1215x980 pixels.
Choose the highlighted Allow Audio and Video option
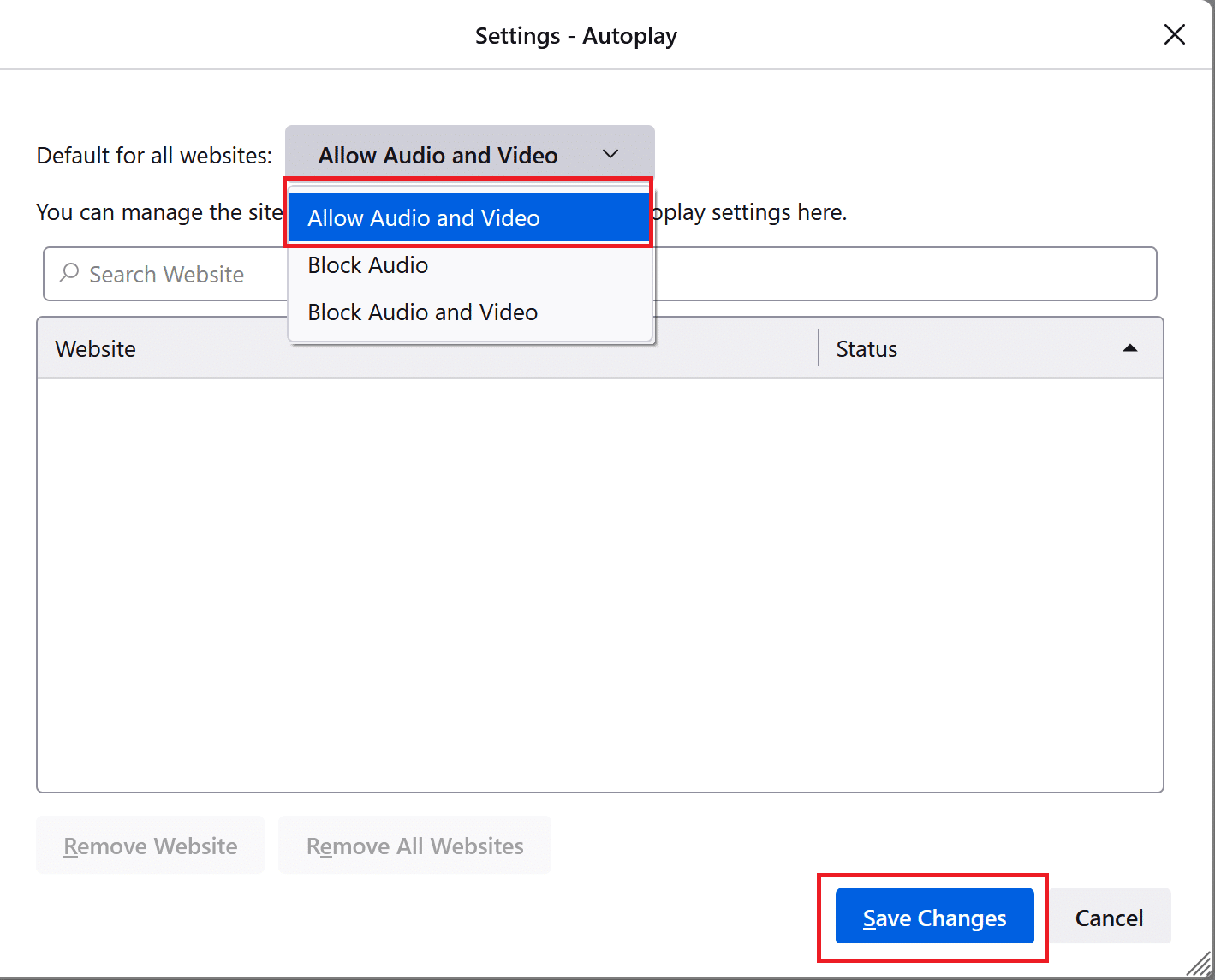click(424, 217)
